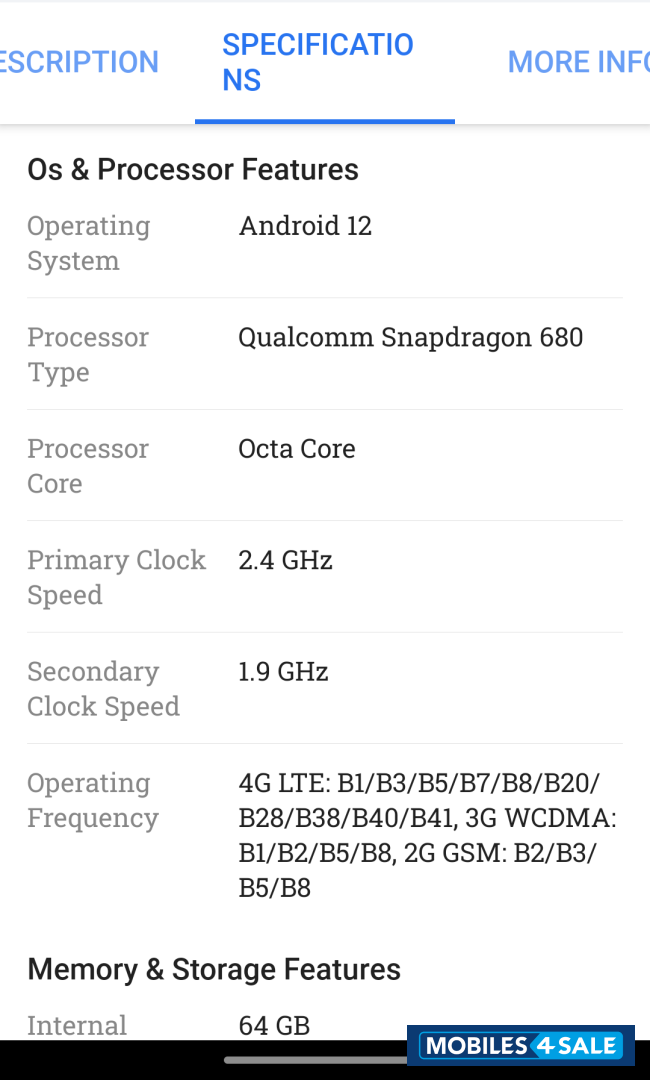Click Qualcomm Snapdragon 680 text
This screenshot has height=1080, width=650.
[x=410, y=337]
